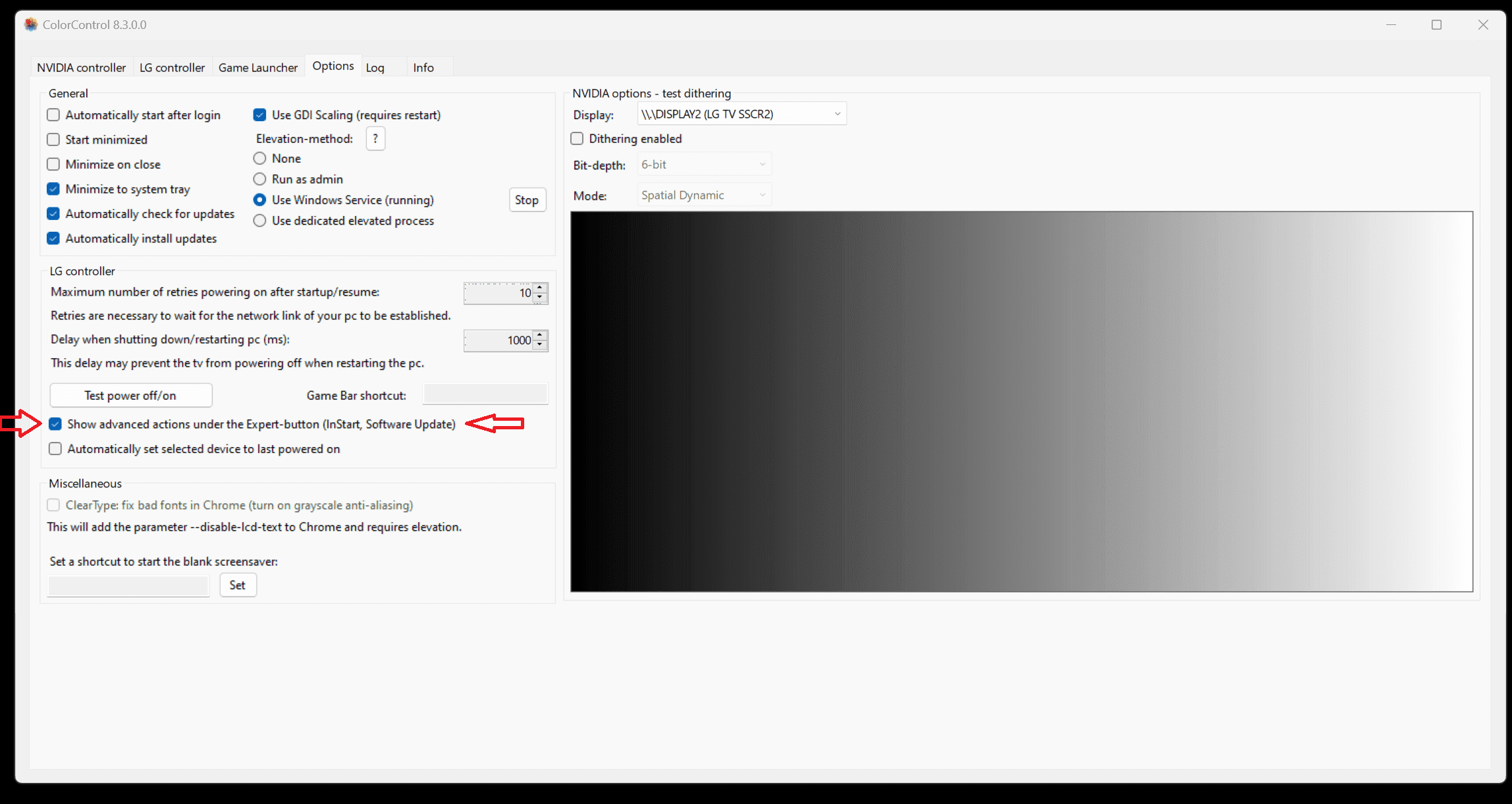
Task: Click the Test power off/on button
Action: point(130,395)
